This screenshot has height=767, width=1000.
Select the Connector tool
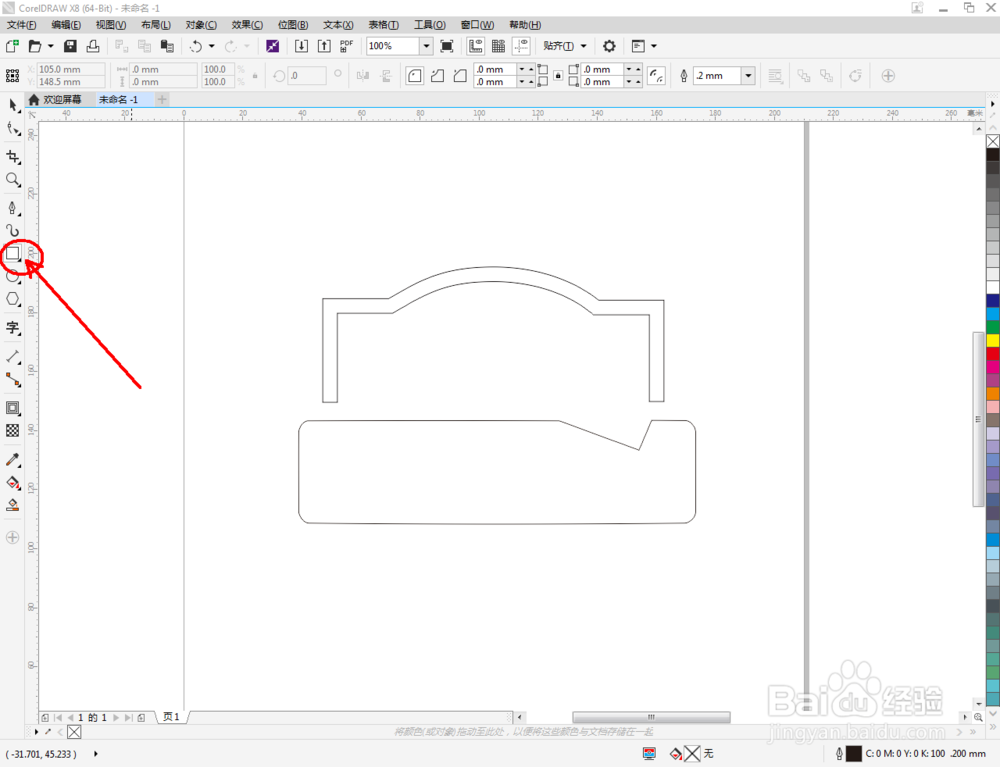[x=13, y=379]
